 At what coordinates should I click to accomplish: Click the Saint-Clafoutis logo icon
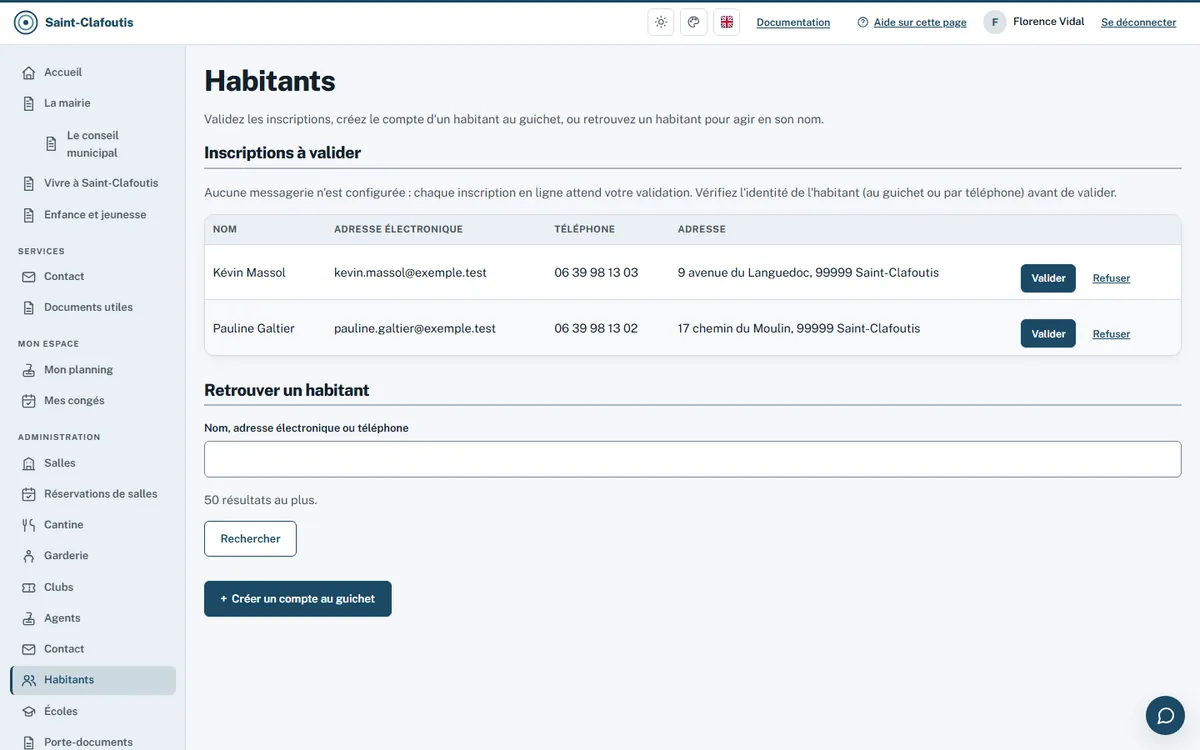pyautogui.click(x=26, y=22)
